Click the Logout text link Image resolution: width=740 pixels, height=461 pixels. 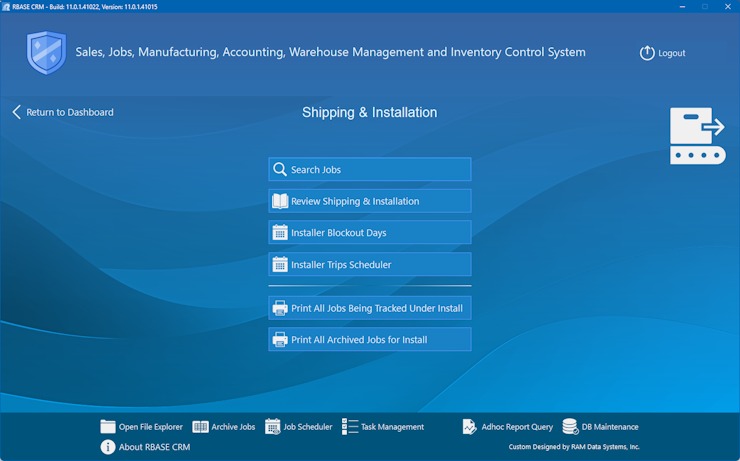672,53
